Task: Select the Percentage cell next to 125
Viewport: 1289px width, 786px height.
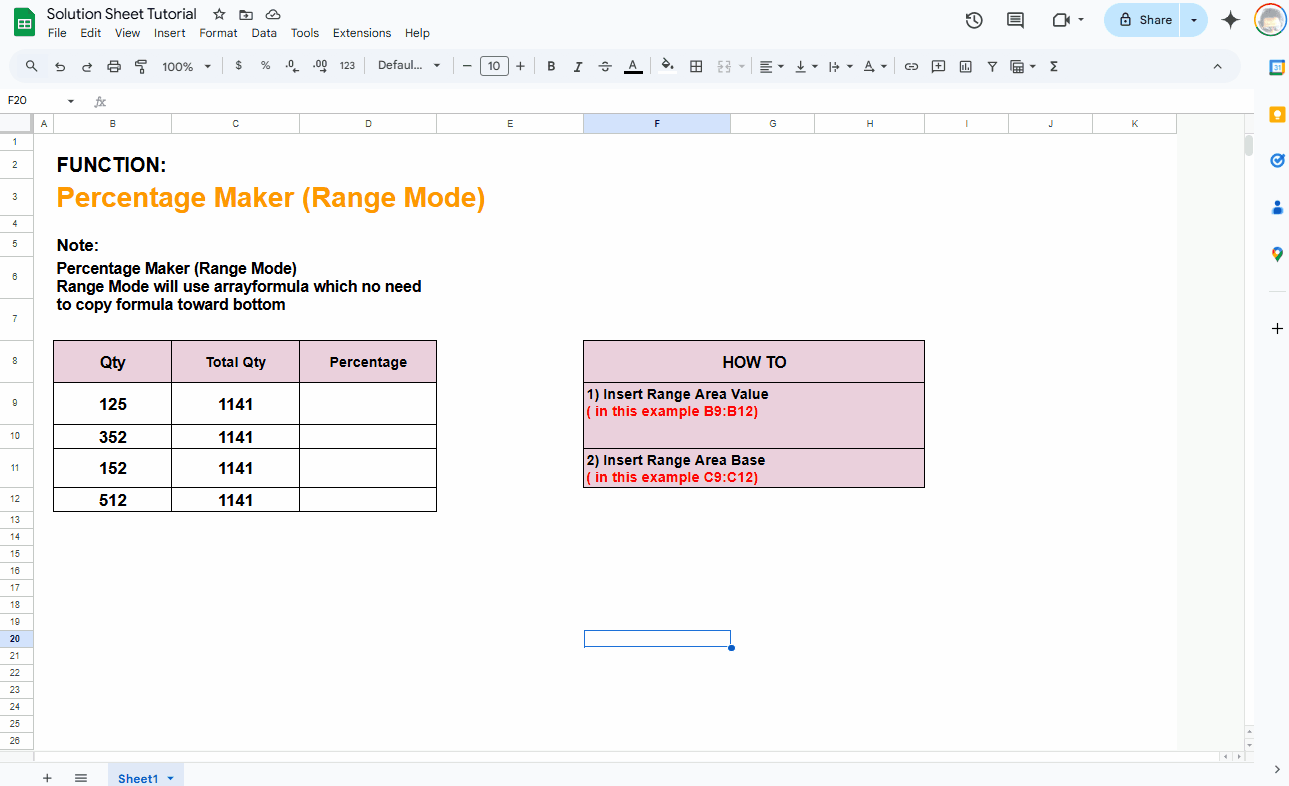Action: (x=368, y=404)
